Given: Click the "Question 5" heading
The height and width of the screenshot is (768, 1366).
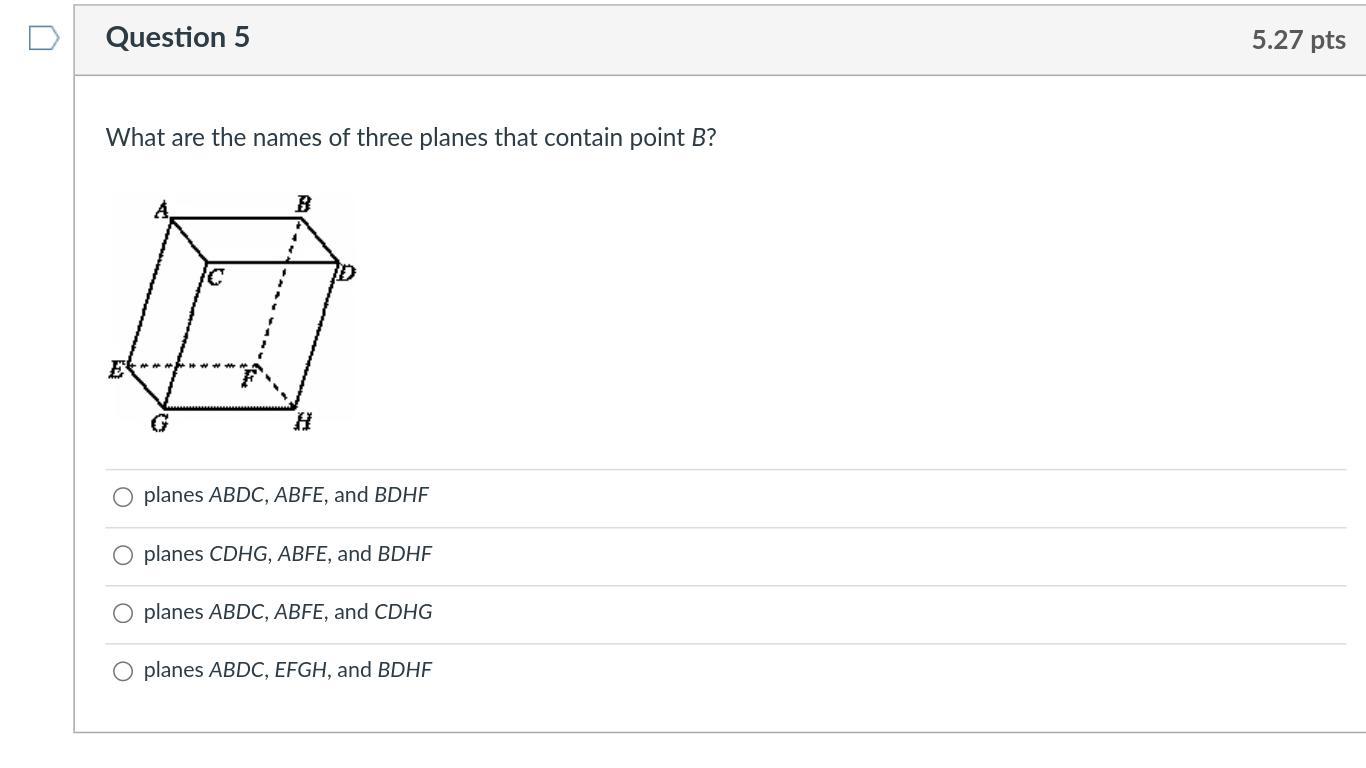Looking at the screenshot, I should pos(178,37).
